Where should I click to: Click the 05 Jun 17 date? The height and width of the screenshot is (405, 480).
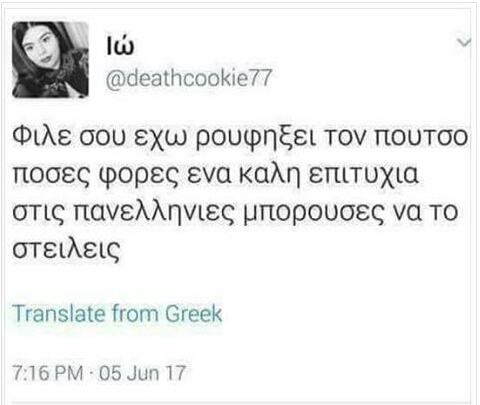pyautogui.click(x=142, y=373)
